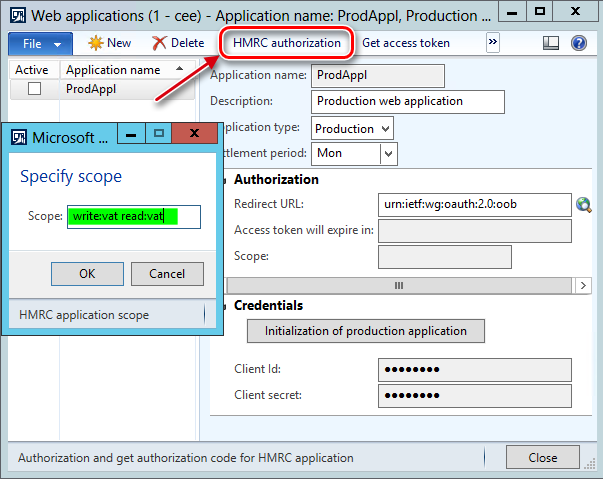Viewport: 603px width, 479px height.
Task: Click the Scope input in dialog
Action: click(x=134, y=217)
